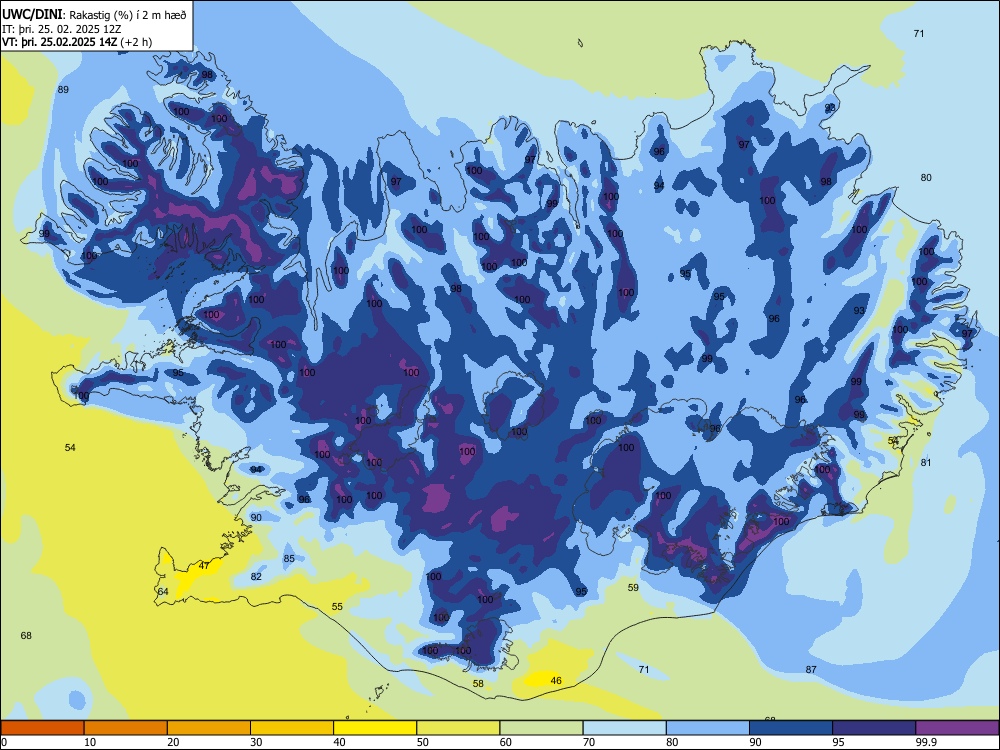The height and width of the screenshot is (750, 1000).
Task: Click the humidity value '81' on the map
Action: click(x=926, y=462)
